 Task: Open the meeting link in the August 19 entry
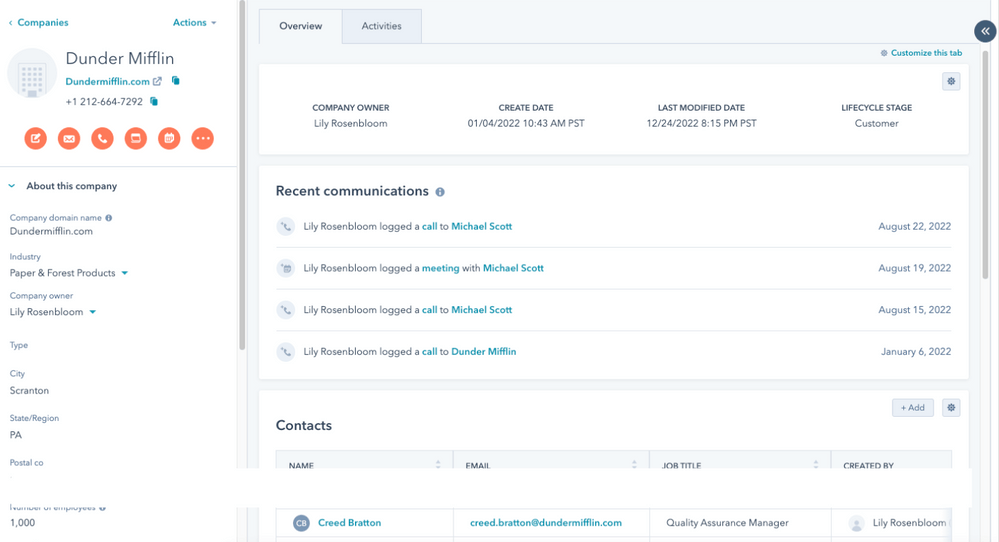pos(440,268)
